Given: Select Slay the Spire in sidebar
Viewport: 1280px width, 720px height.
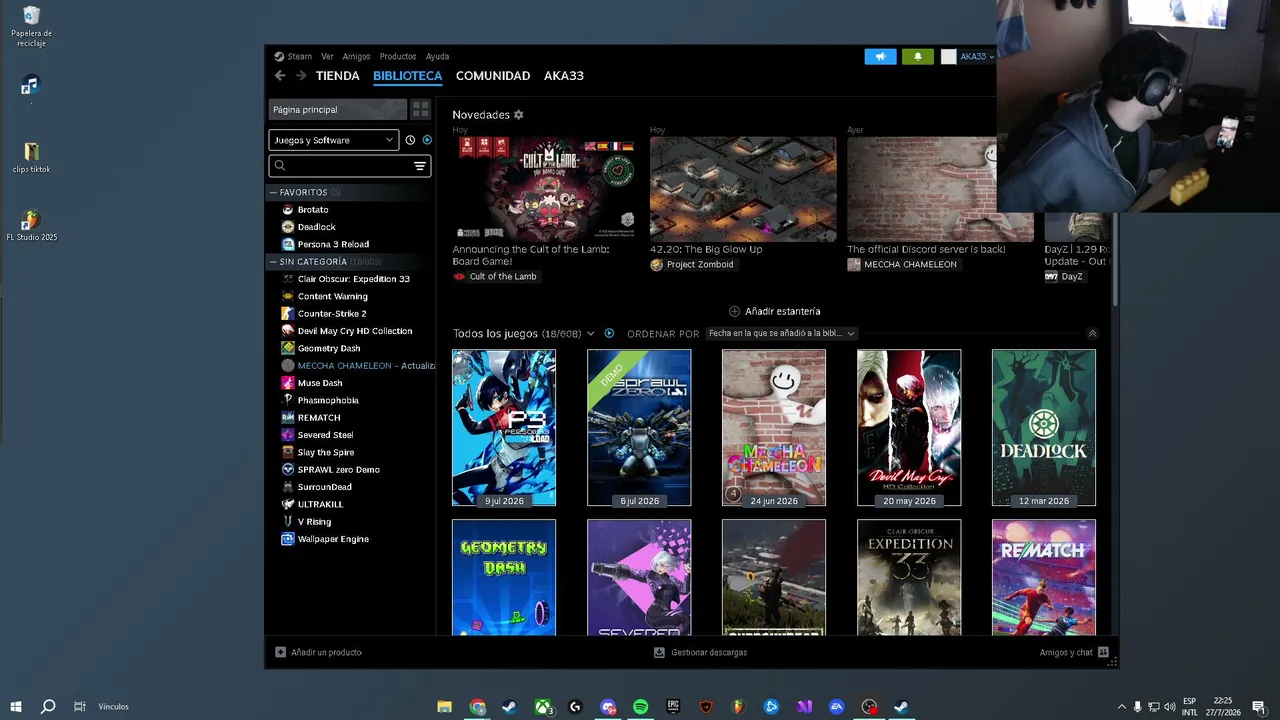Looking at the screenshot, I should (x=326, y=452).
